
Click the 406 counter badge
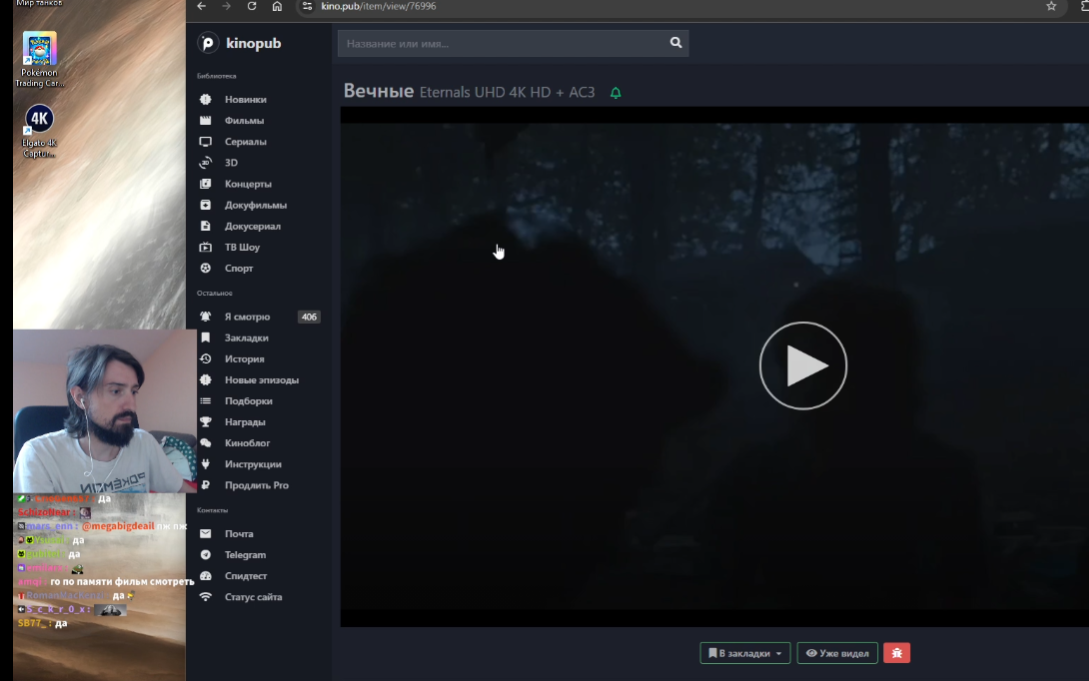pos(309,317)
